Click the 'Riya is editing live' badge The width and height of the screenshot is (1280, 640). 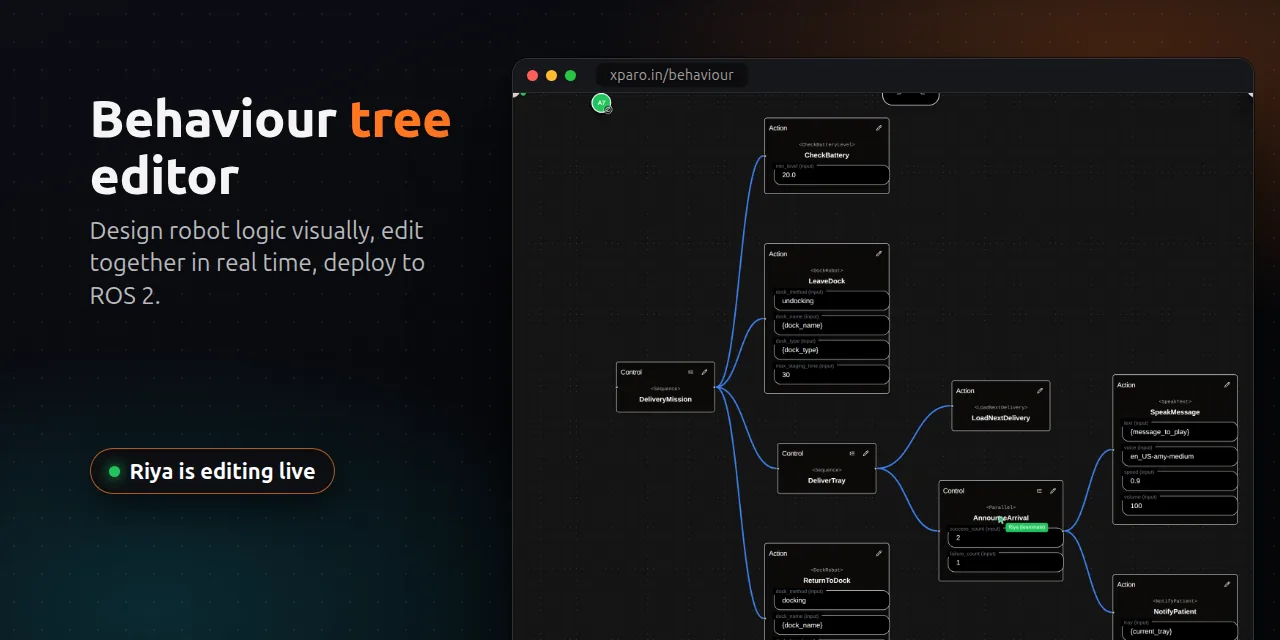tap(212, 471)
